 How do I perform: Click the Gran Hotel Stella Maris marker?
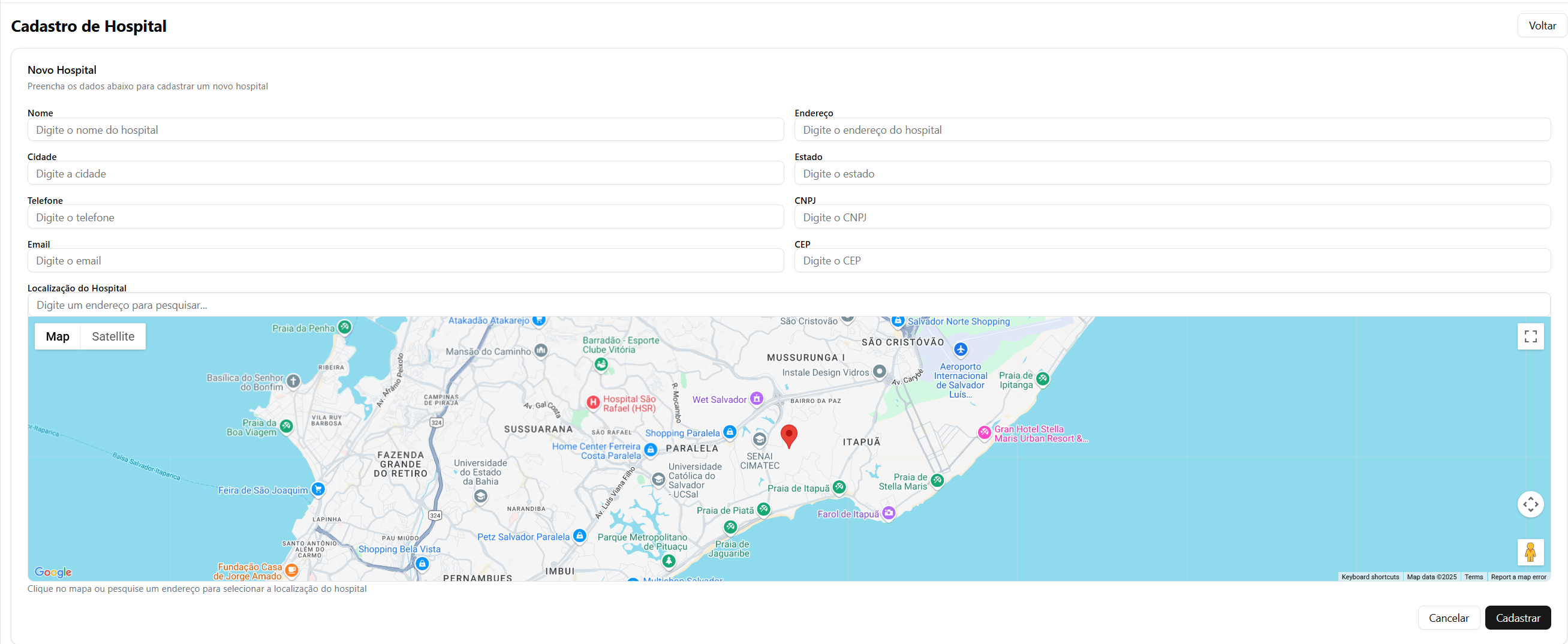(x=984, y=433)
